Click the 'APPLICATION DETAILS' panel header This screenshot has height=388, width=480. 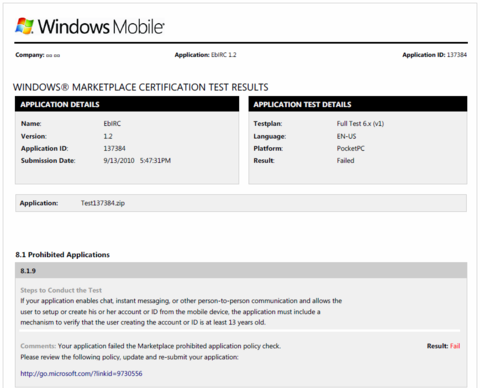click(x=127, y=104)
